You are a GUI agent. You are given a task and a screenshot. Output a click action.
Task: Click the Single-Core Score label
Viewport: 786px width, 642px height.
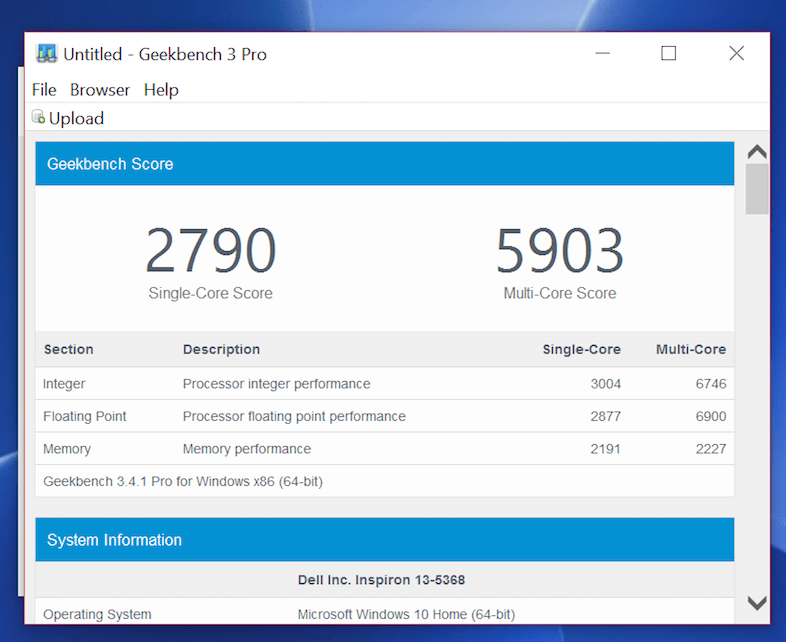(x=211, y=293)
